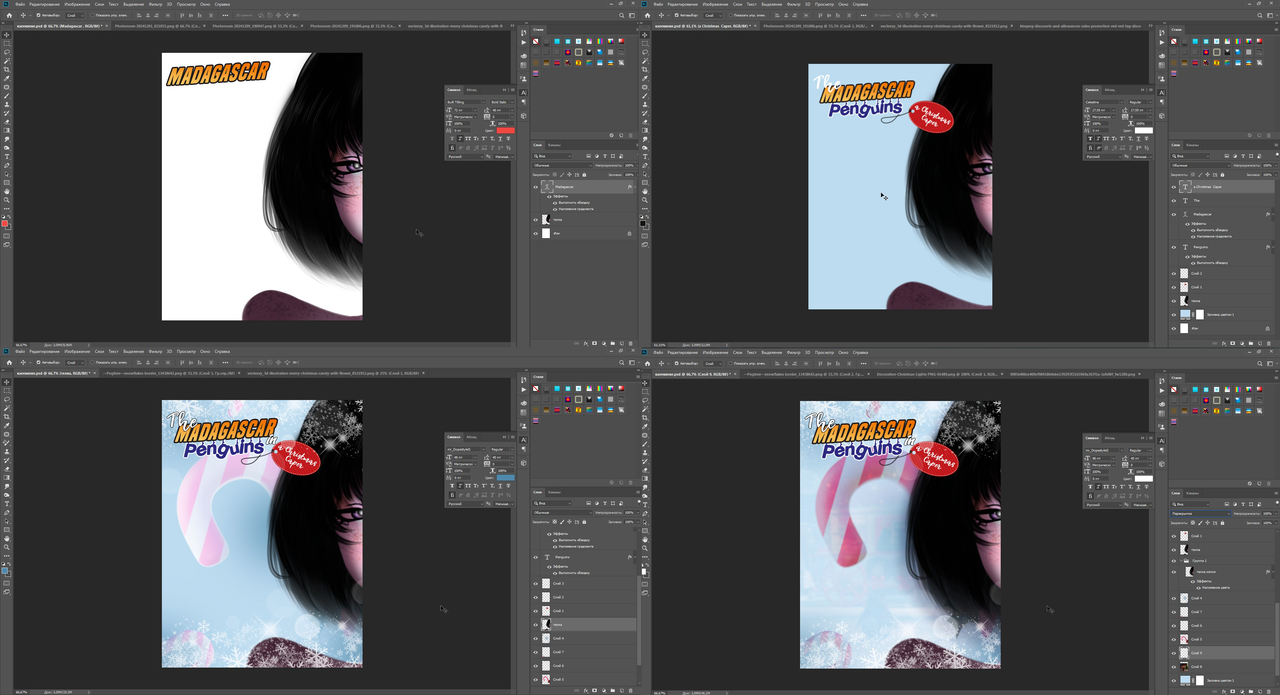Select the Челка layer in the sharp candy-cane window
The height and width of the screenshot is (695, 1280).
[x=583, y=624]
